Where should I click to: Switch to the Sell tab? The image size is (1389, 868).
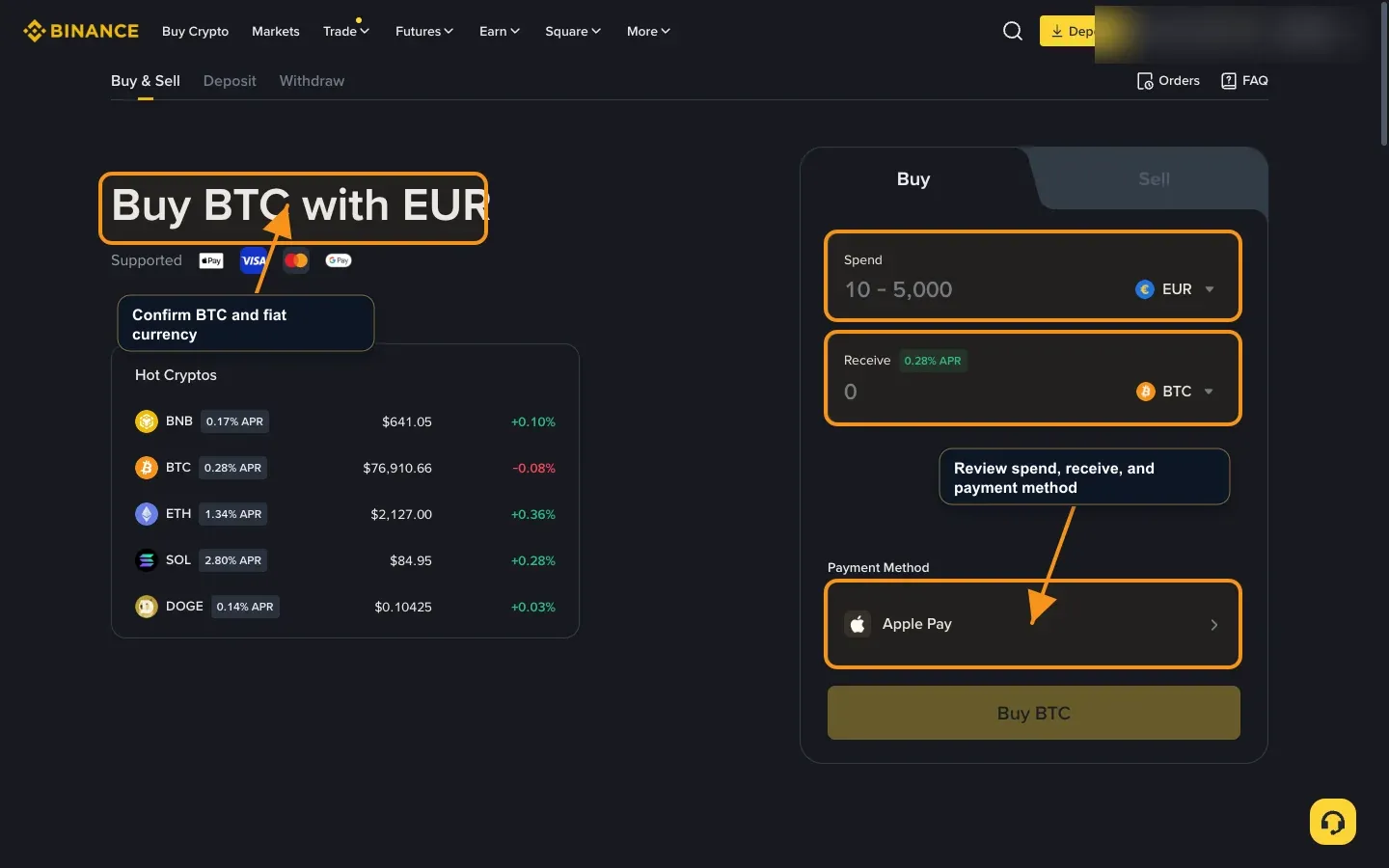click(x=1154, y=178)
